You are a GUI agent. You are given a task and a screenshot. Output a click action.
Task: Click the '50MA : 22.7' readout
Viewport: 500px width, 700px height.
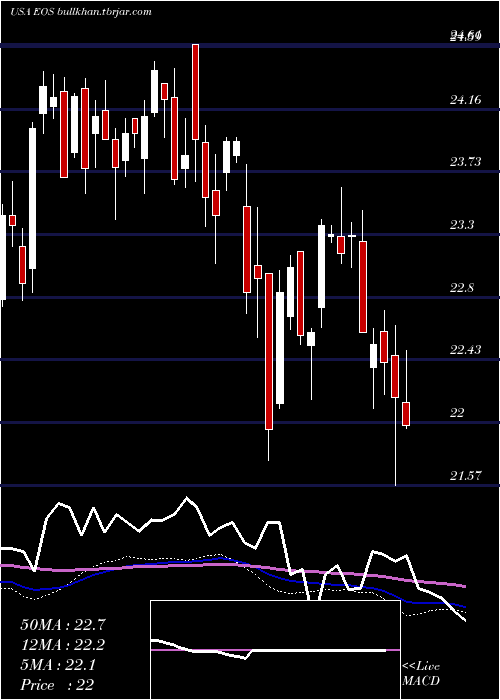pos(63,625)
